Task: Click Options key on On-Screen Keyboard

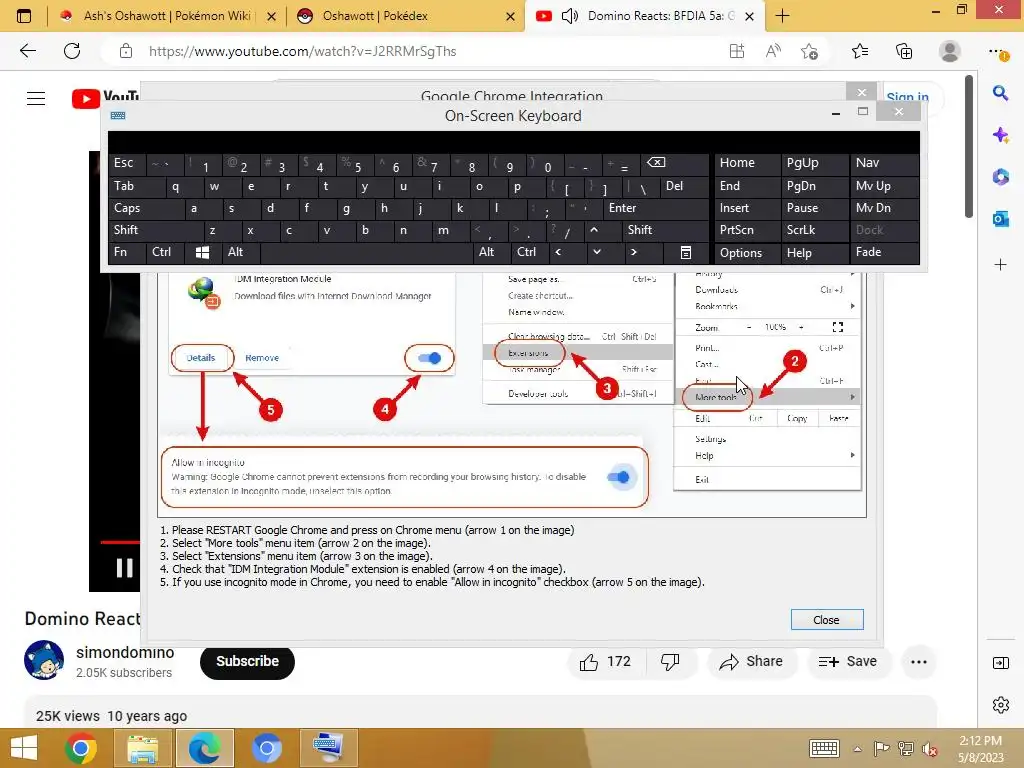Action: tap(747, 252)
